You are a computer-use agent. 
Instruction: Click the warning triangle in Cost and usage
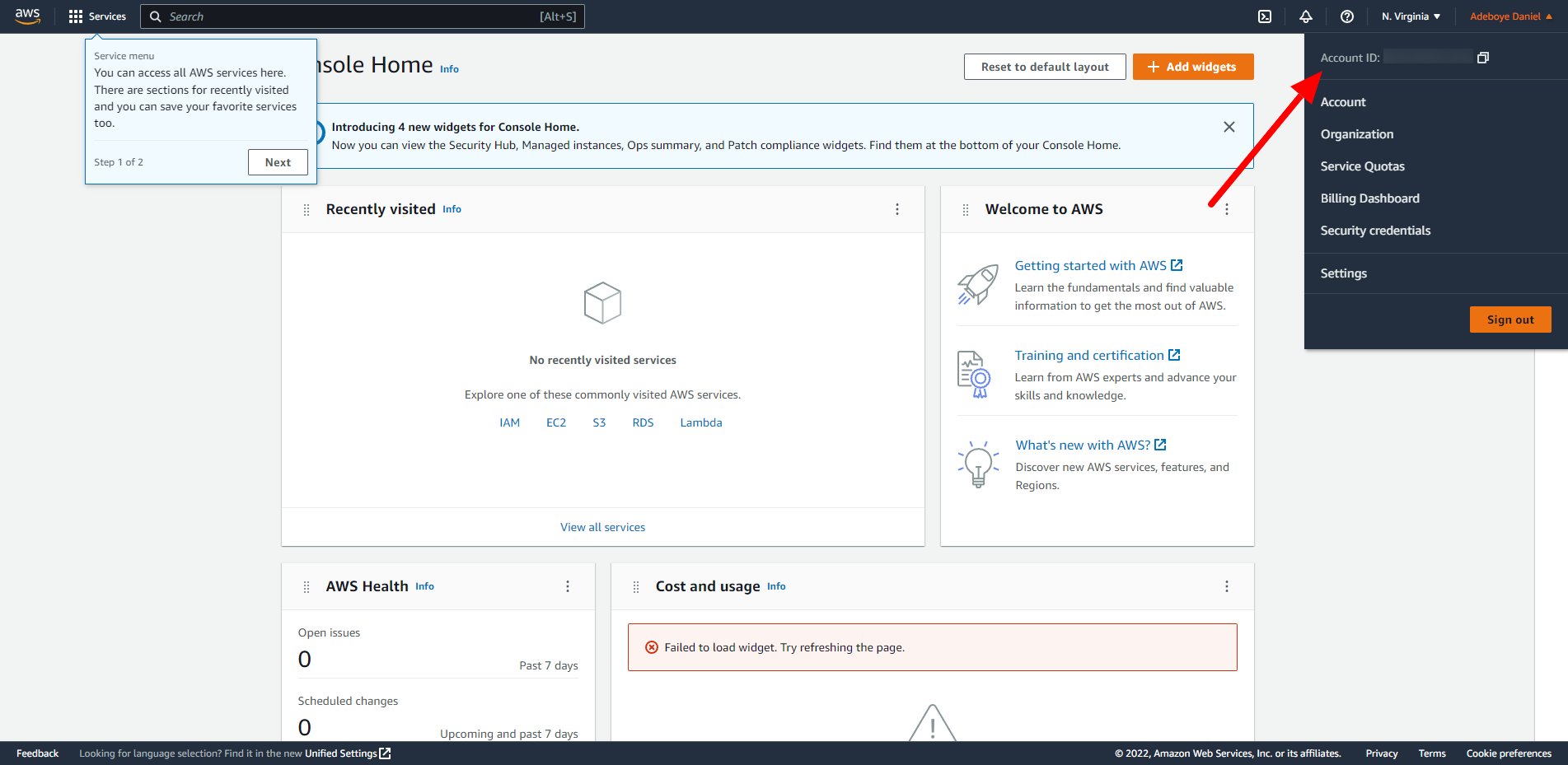(932, 723)
